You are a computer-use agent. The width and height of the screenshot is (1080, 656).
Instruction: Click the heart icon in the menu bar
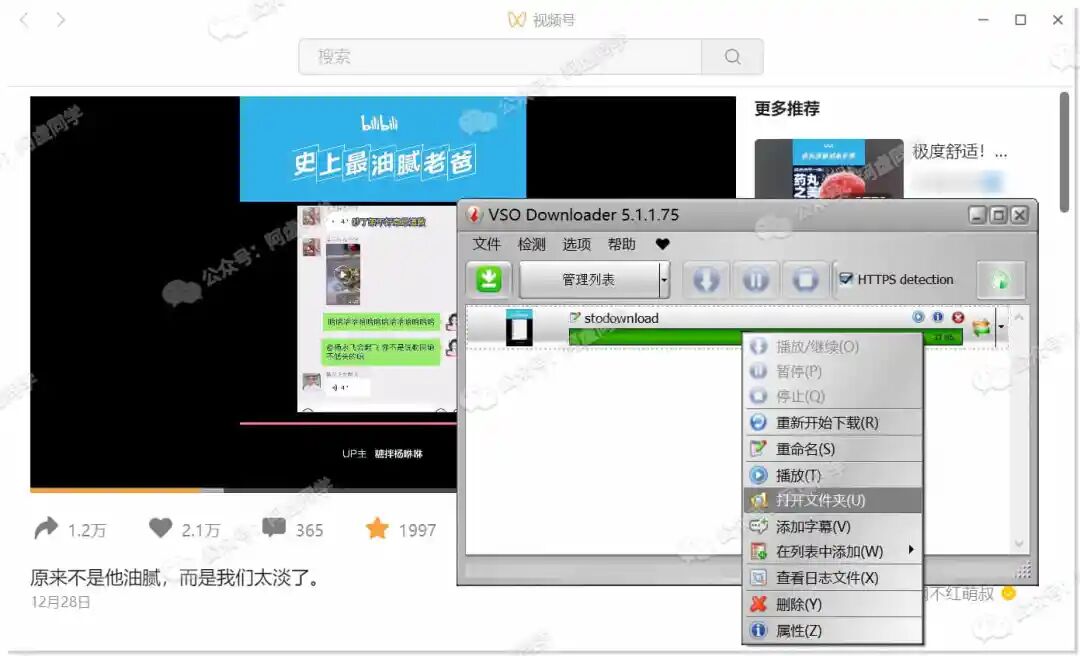[663, 244]
